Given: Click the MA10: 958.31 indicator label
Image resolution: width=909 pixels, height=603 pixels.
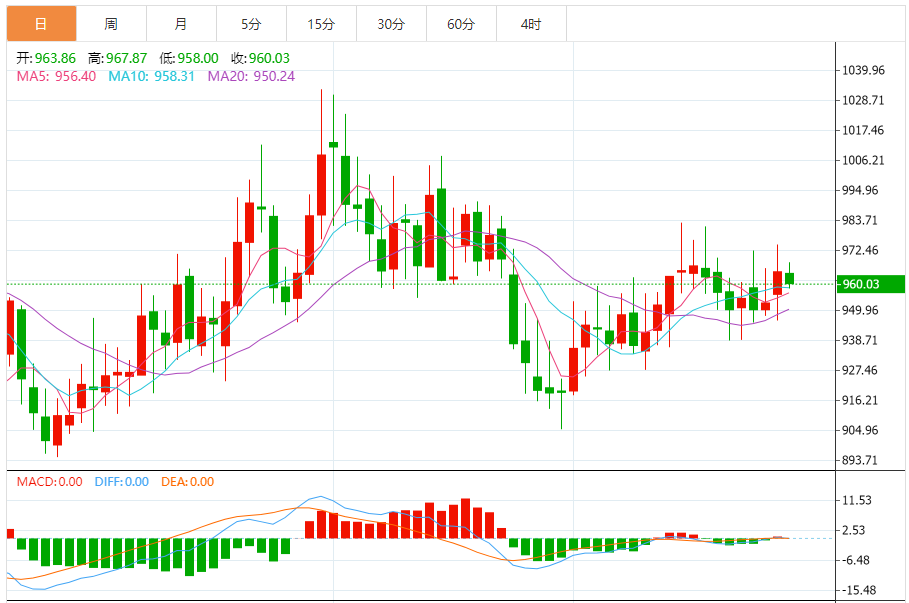Looking at the screenshot, I should tap(151, 77).
